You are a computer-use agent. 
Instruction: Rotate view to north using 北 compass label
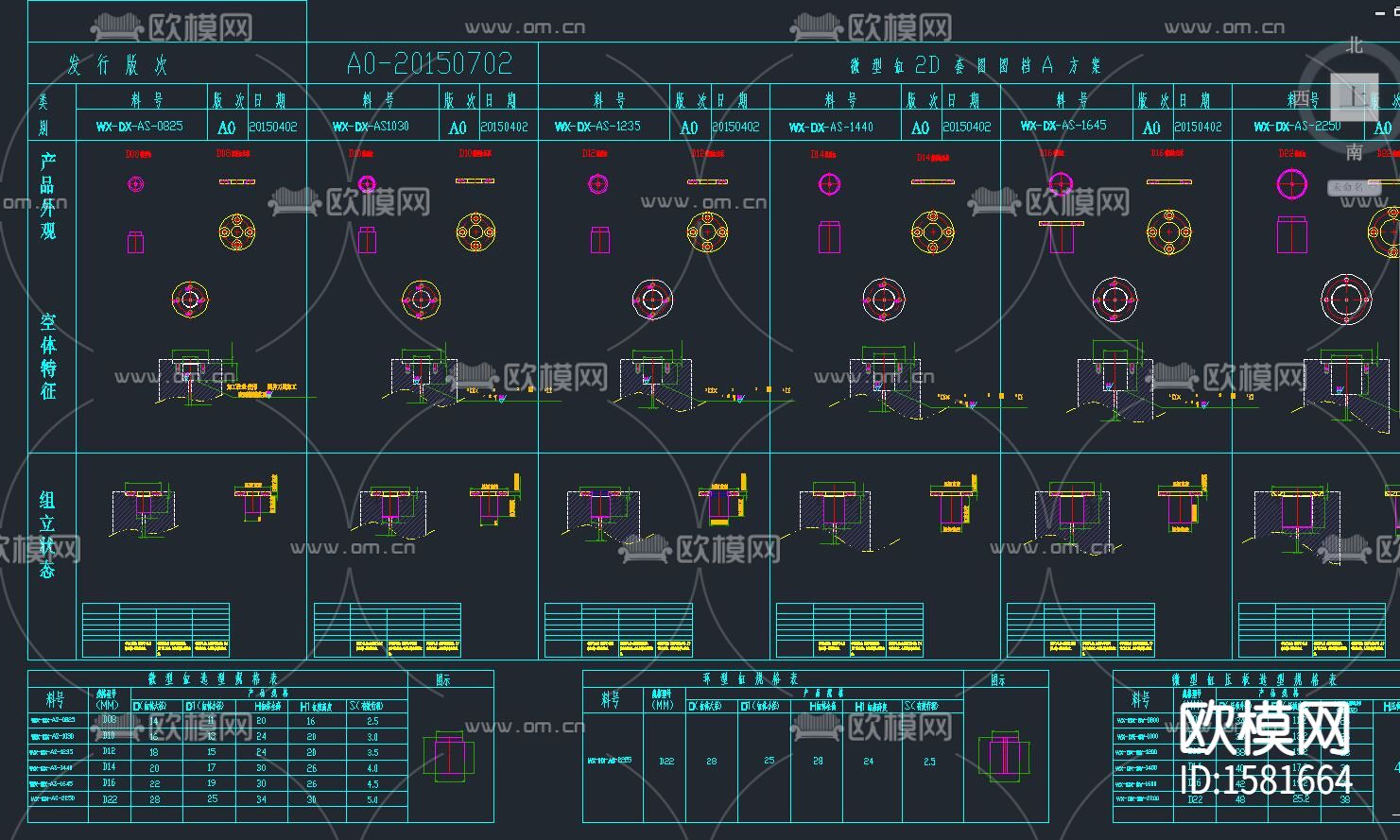click(1355, 45)
